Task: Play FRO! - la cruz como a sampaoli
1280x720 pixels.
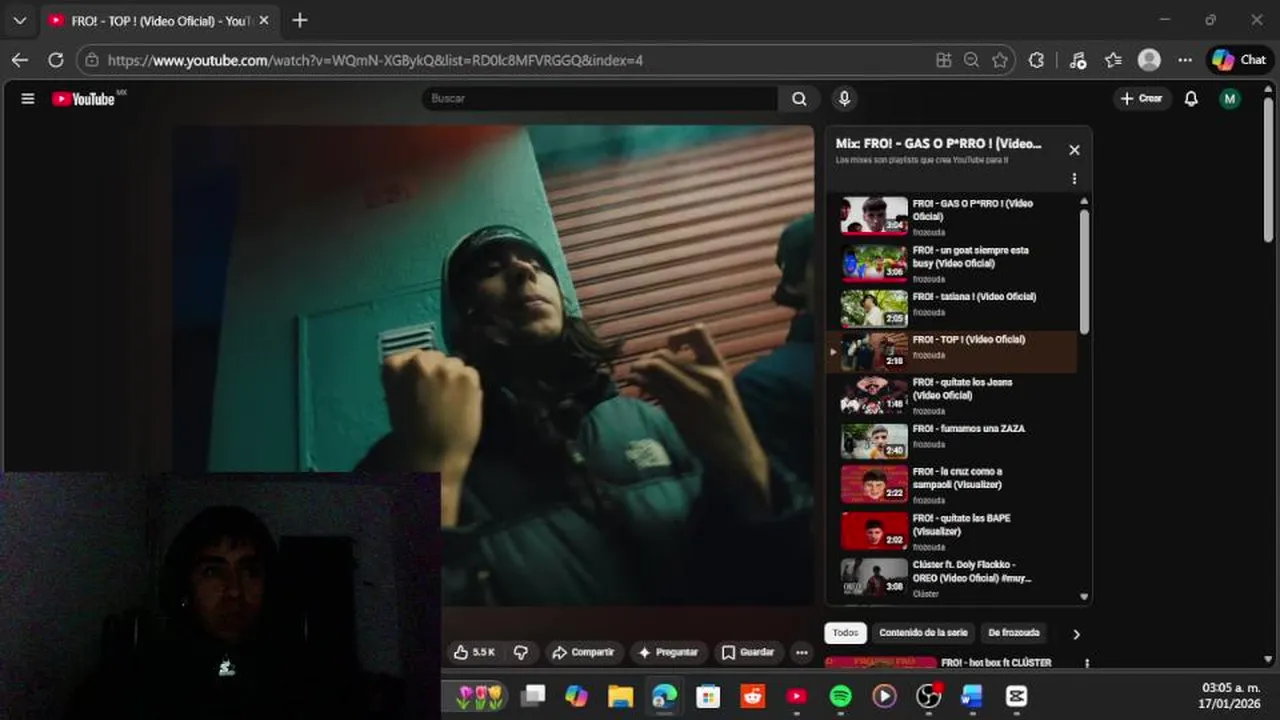Action: [951, 484]
